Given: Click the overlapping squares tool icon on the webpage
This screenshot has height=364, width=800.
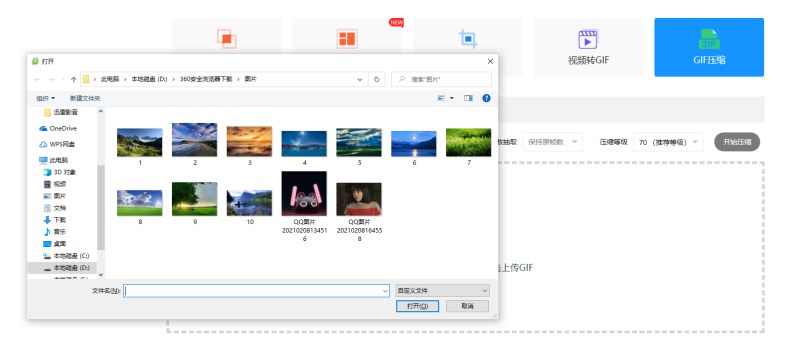Looking at the screenshot, I should point(227,39).
